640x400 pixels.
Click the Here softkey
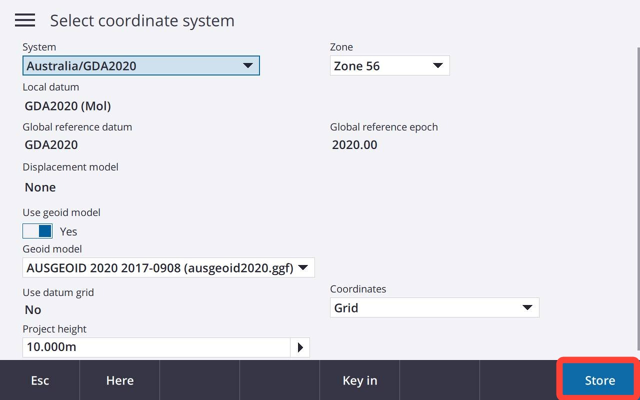[120, 380]
